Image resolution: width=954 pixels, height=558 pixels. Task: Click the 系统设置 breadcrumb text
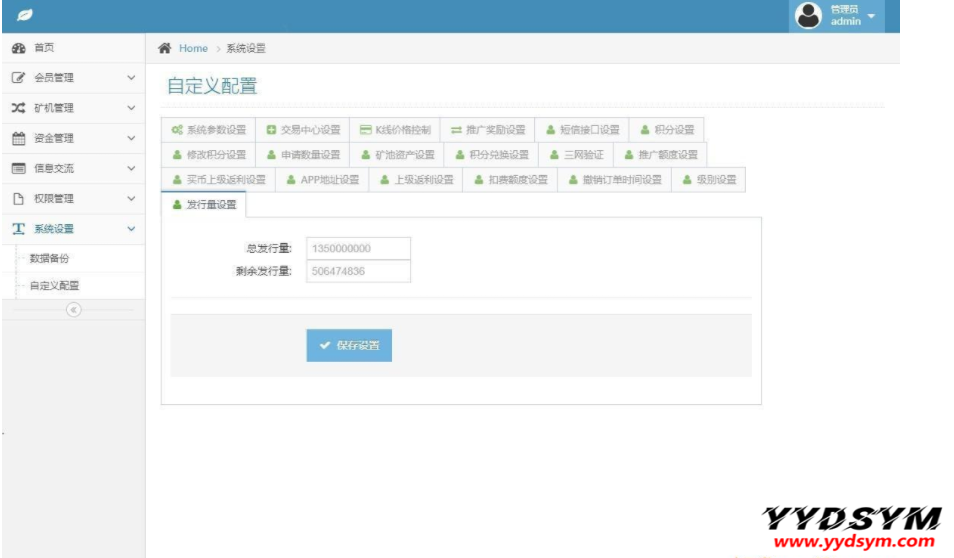pyautogui.click(x=246, y=49)
